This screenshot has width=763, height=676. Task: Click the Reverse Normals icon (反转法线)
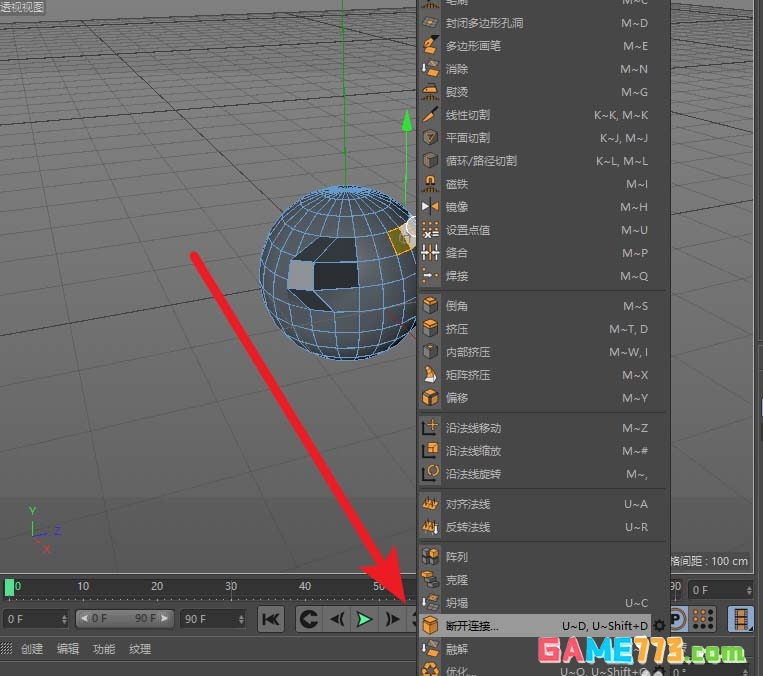point(430,527)
